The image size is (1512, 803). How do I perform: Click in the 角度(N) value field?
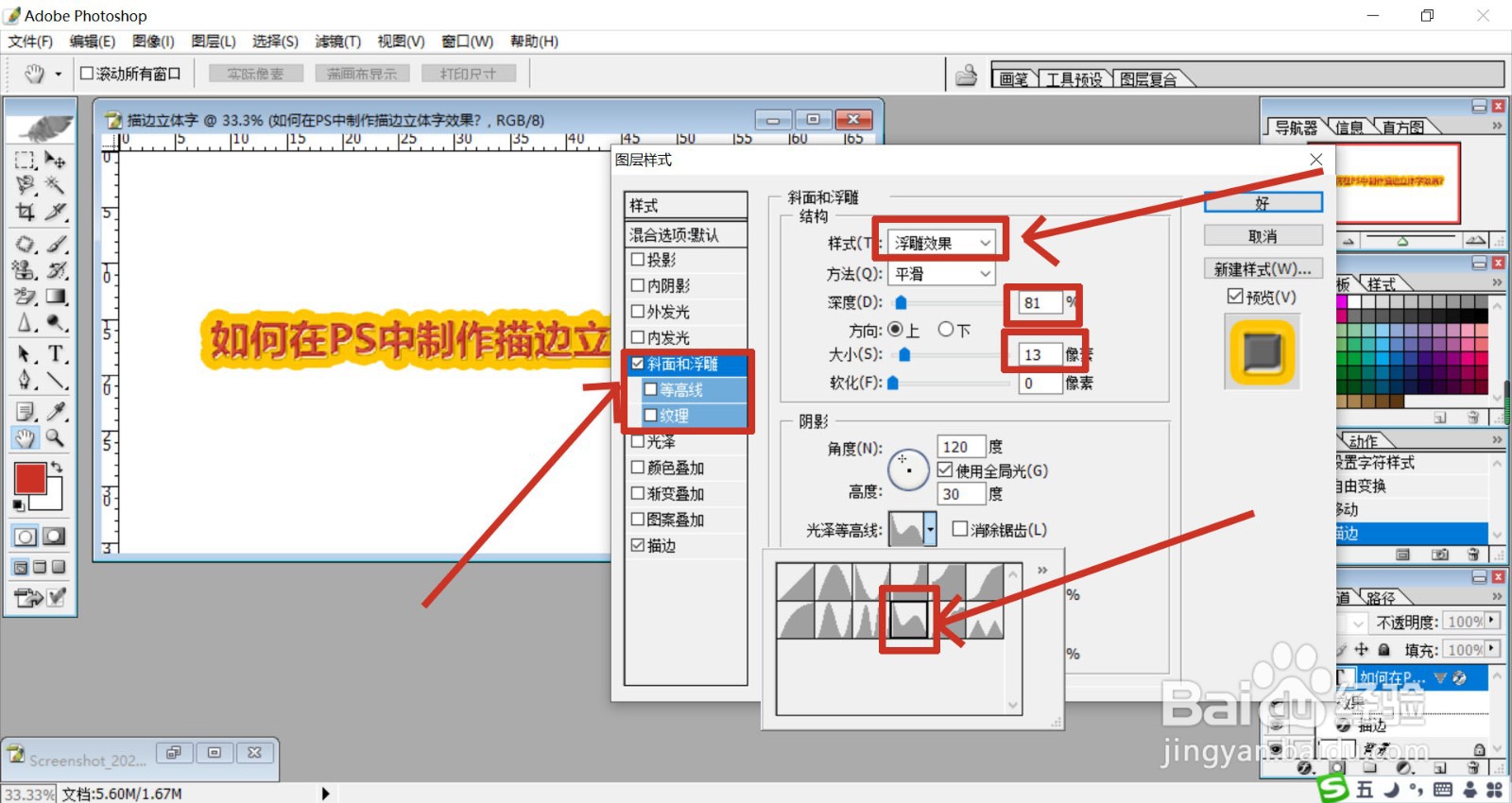click(x=961, y=447)
